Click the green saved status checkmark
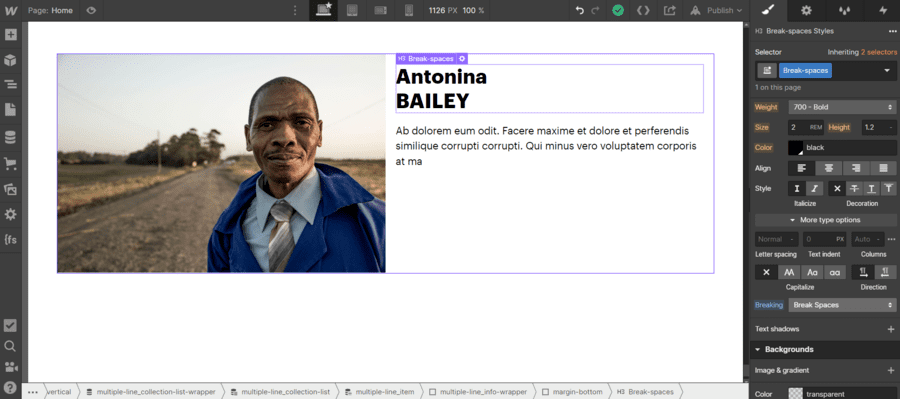Viewport: 900px width, 399px height. point(618,10)
